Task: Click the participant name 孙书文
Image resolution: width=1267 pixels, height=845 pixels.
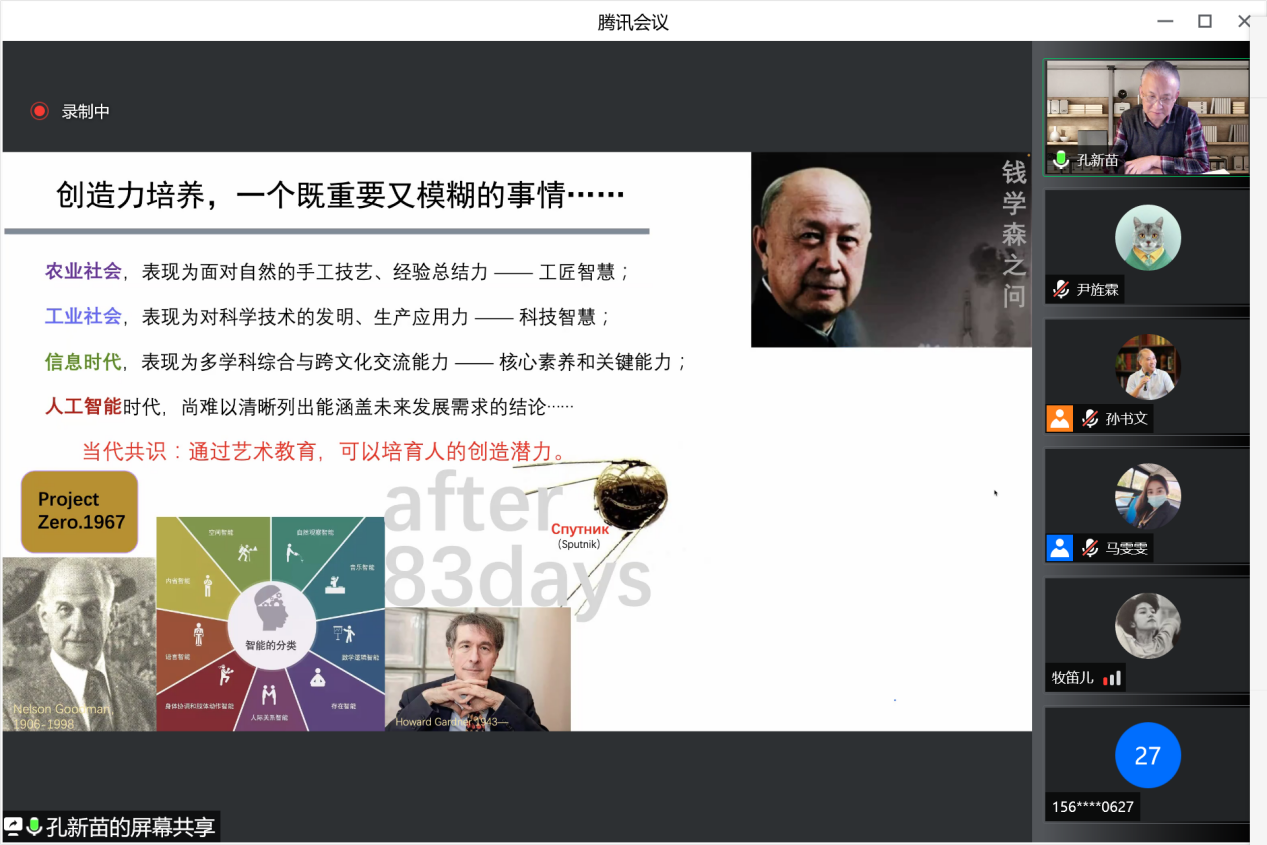Action: pyautogui.click(x=1127, y=419)
